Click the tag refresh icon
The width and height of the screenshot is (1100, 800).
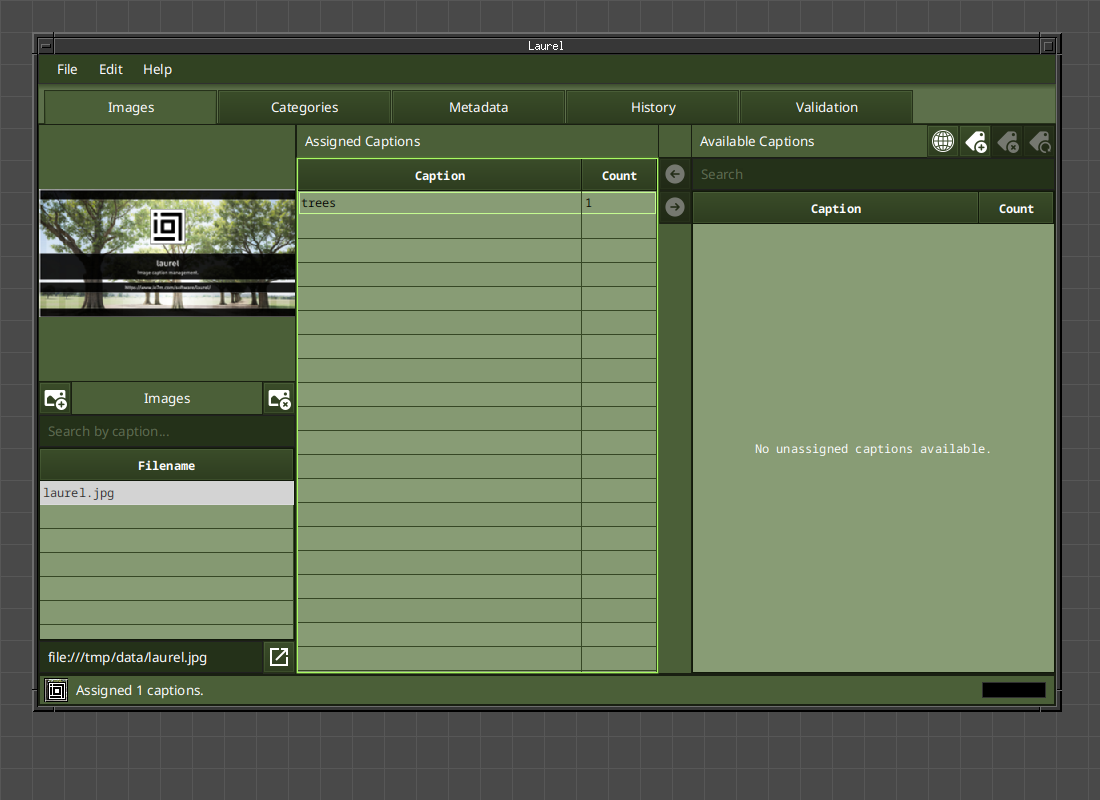pos(1040,142)
